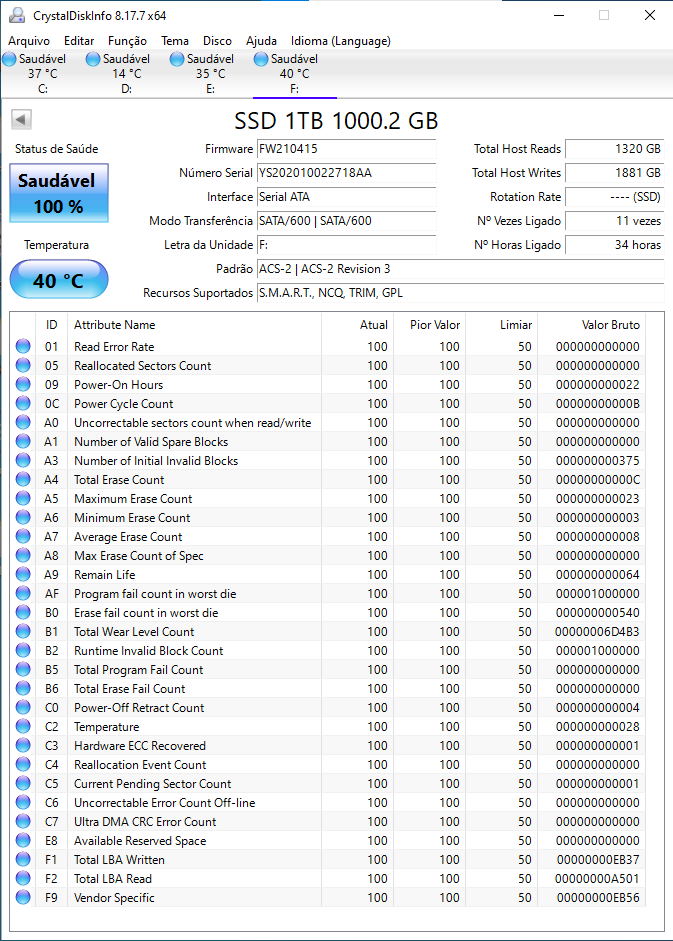This screenshot has height=941, width=673.
Task: Click the transfer mode field SATA/600 | SATA/600
Action: 346,221
